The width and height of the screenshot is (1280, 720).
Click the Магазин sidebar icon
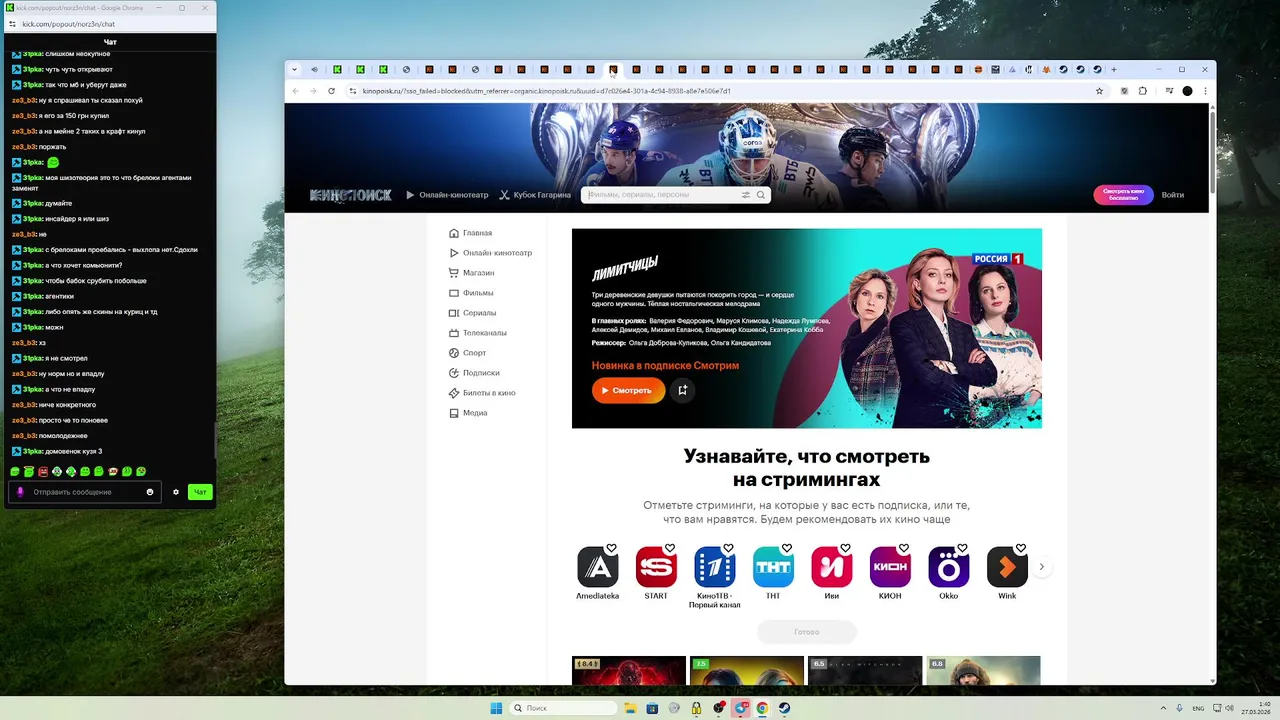click(x=454, y=273)
